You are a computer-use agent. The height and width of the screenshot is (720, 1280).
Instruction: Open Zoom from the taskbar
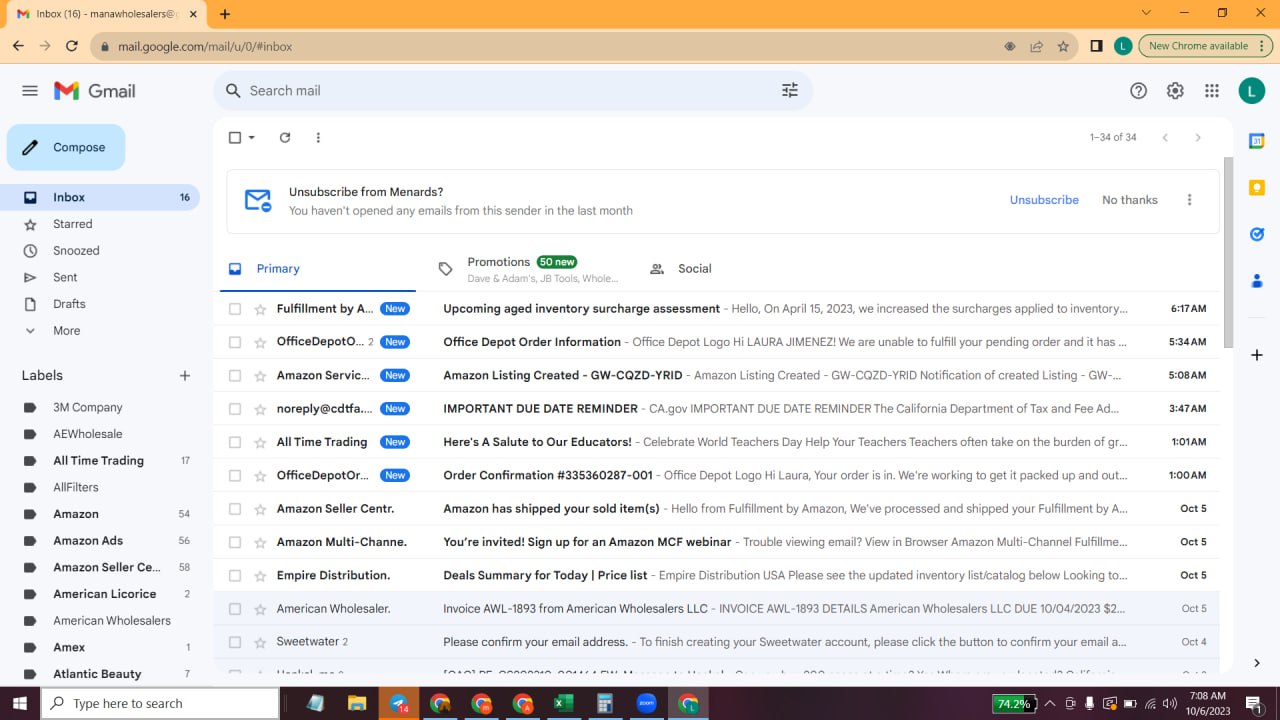(646, 703)
